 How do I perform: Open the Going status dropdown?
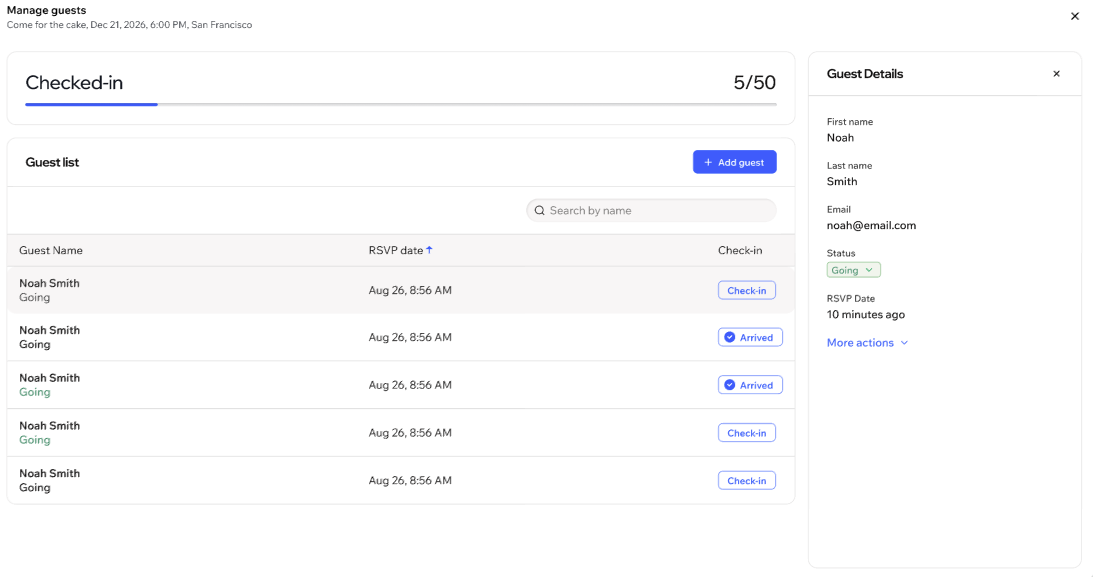click(853, 270)
